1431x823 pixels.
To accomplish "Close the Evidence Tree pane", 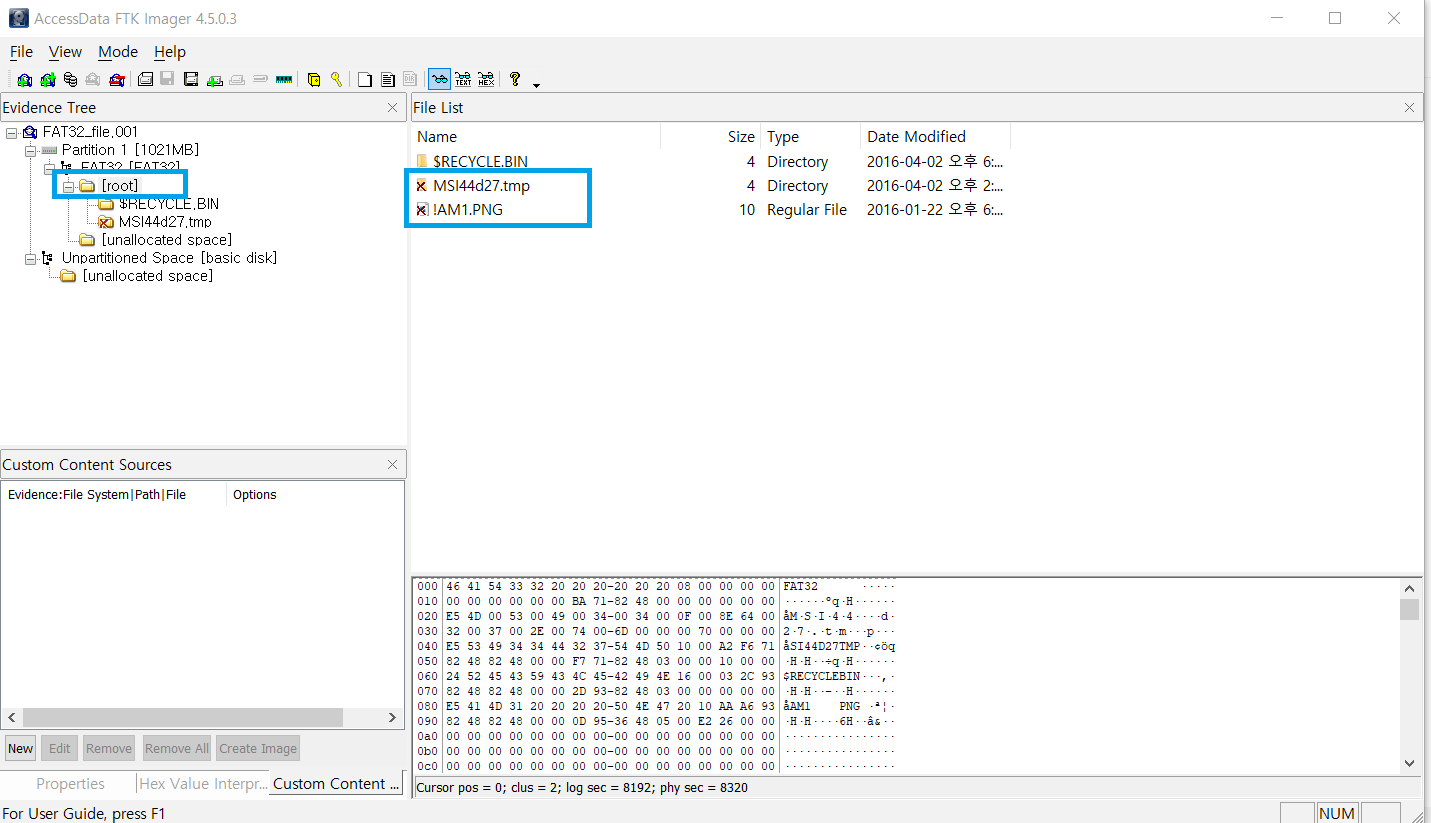I will (x=393, y=108).
